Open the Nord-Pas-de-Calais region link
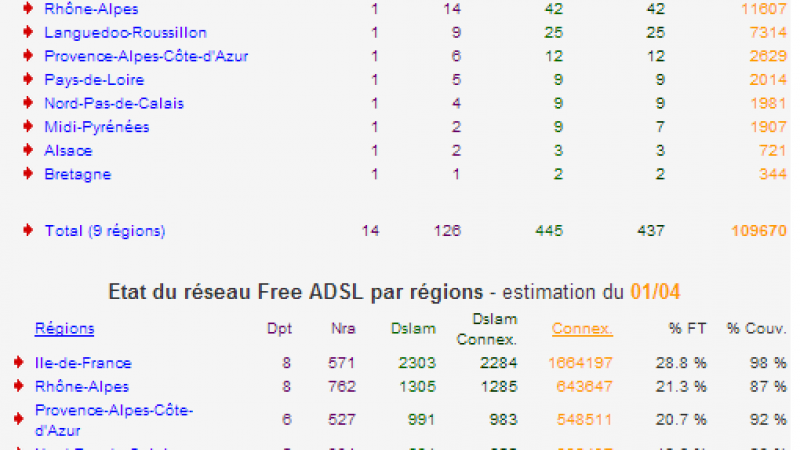The height and width of the screenshot is (450, 800). pyautogui.click(x=114, y=104)
